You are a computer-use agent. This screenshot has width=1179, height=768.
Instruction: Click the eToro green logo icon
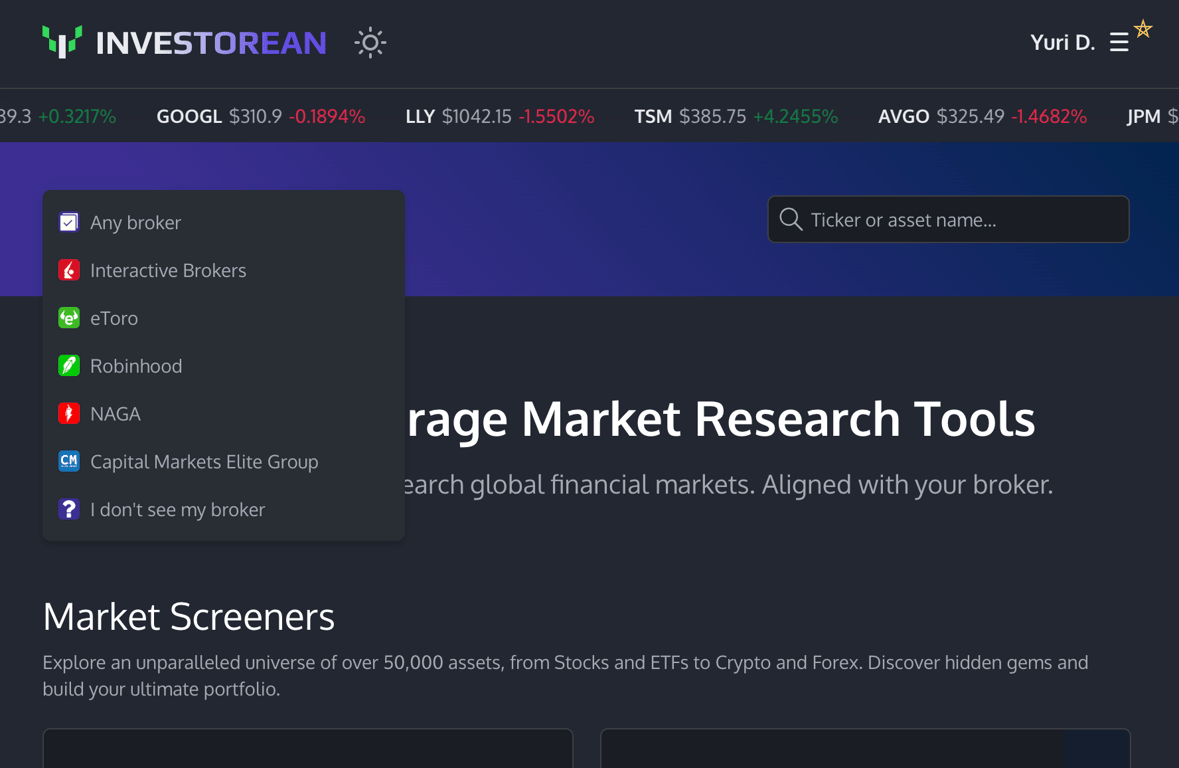(x=68, y=317)
